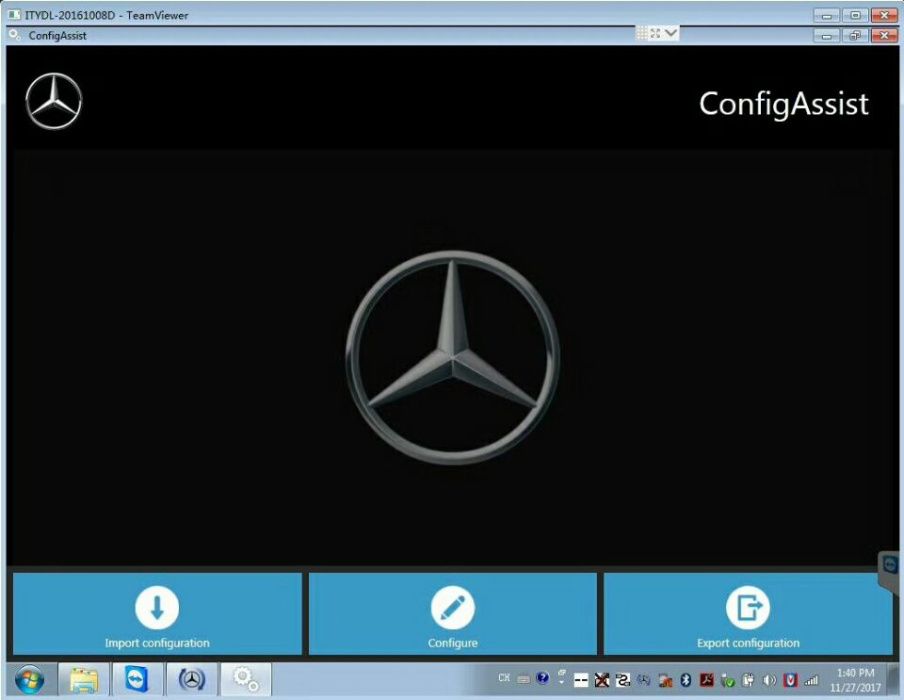904x700 pixels.
Task: Click the ConfigAssist heading text
Action: click(784, 104)
